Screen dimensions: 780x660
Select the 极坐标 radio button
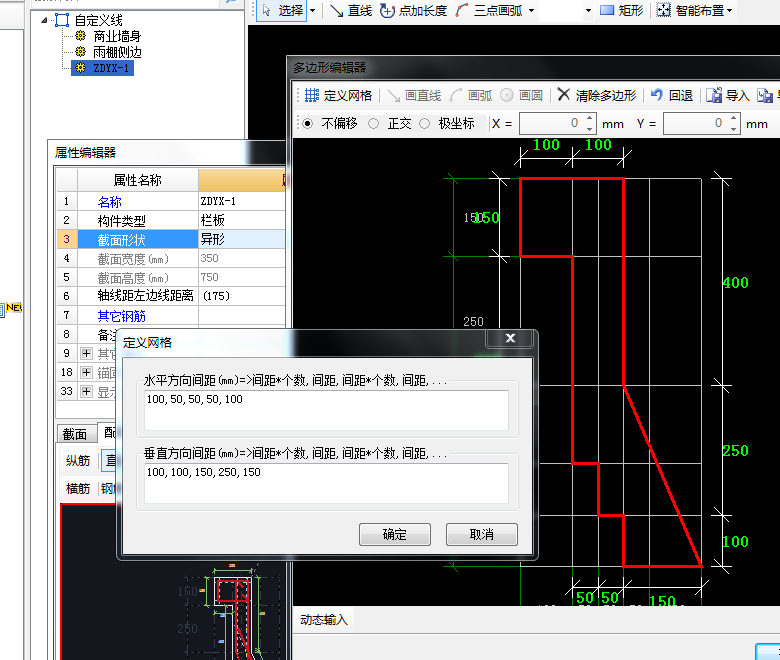pos(424,123)
